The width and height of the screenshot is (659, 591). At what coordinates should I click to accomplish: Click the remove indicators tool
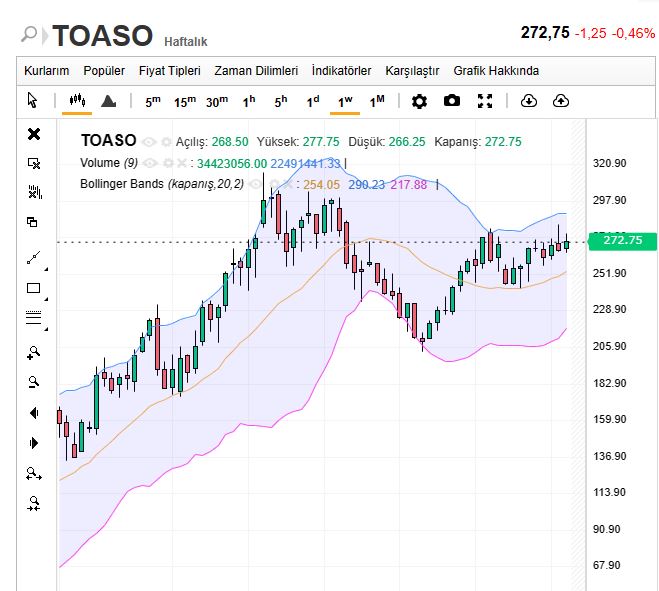pyautogui.click(x=34, y=192)
